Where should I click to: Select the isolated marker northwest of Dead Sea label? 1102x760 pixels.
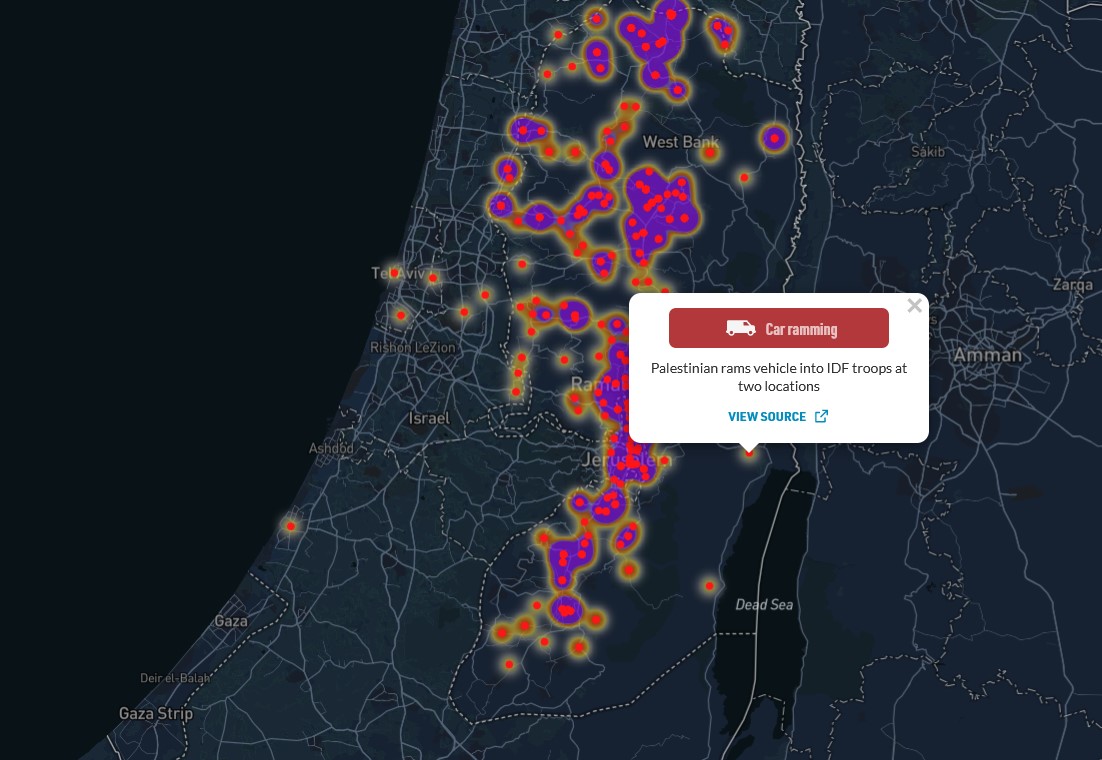point(709,585)
